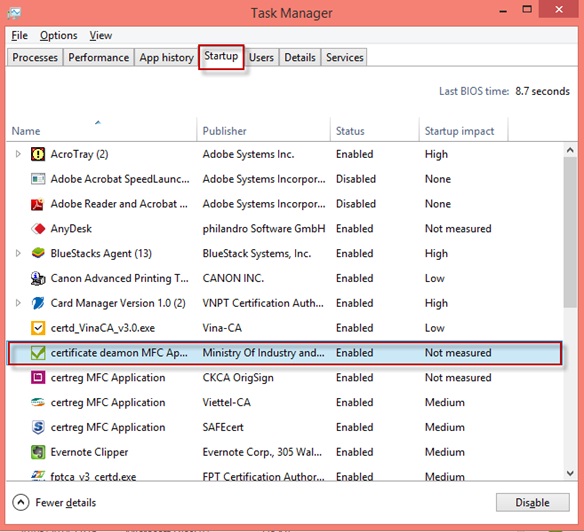Click Adobe Systems Inc. publisher cell
Viewport: 584px width, 532px height.
pyautogui.click(x=248, y=154)
